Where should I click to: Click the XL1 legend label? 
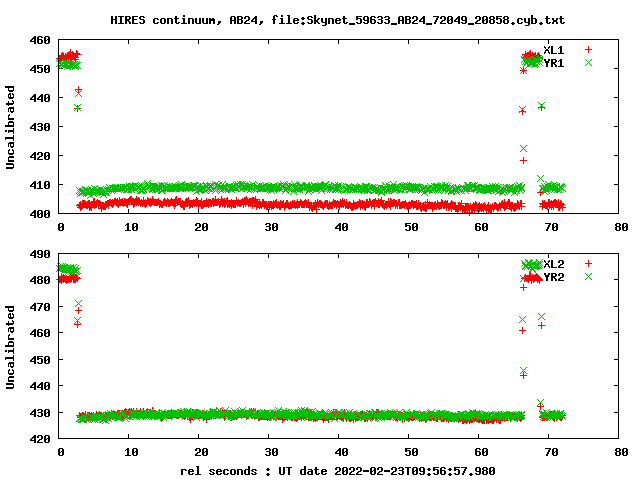pos(553,50)
